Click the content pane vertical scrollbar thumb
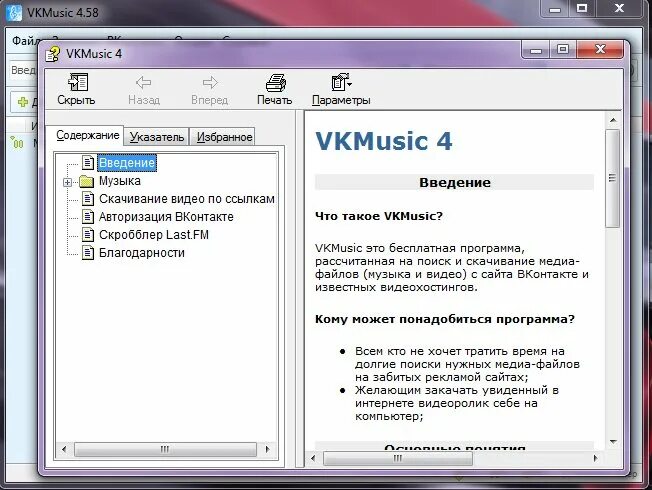652x490 pixels. click(612, 178)
